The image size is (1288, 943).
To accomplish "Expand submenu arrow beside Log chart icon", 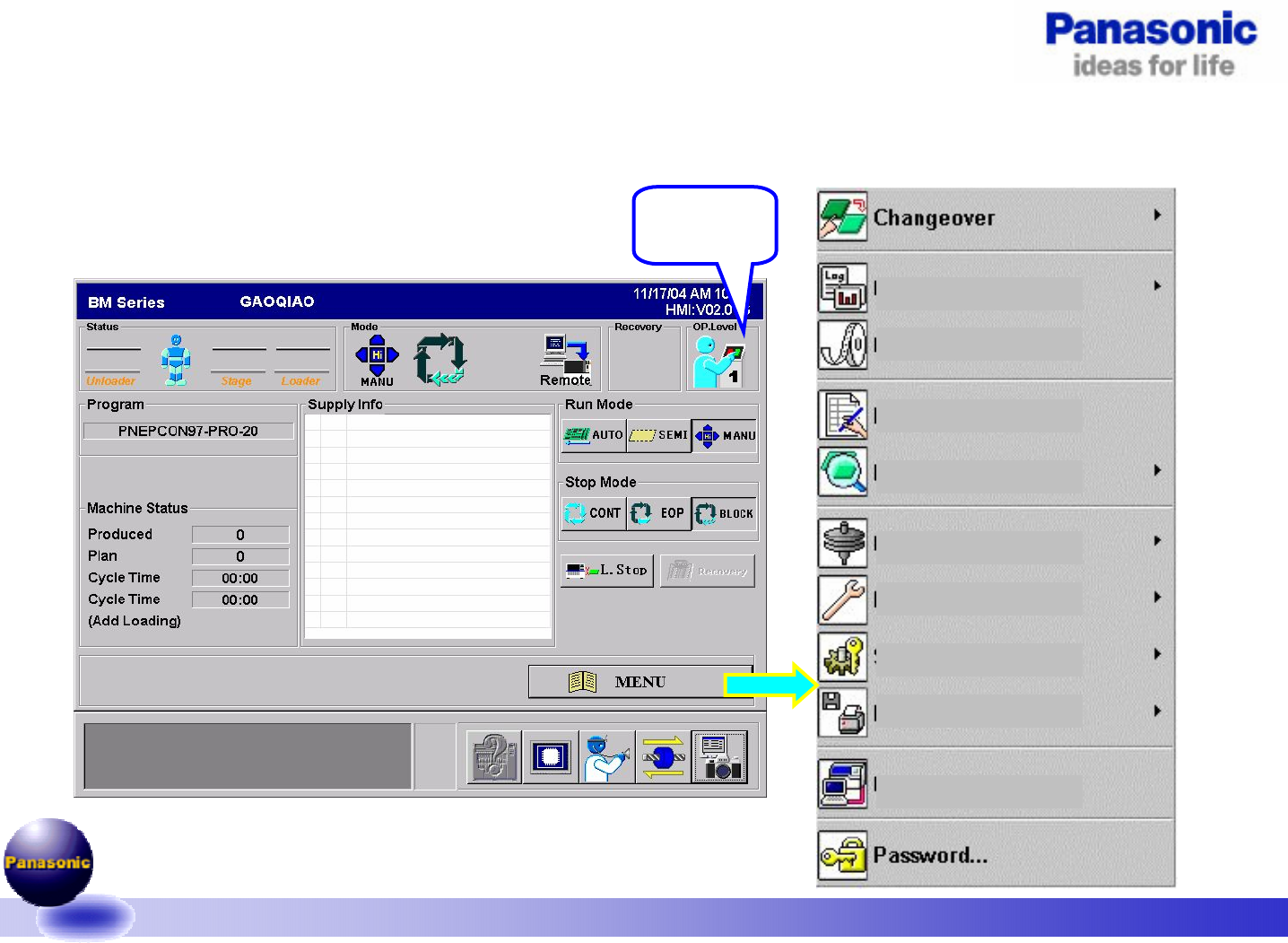I will (x=1157, y=286).
